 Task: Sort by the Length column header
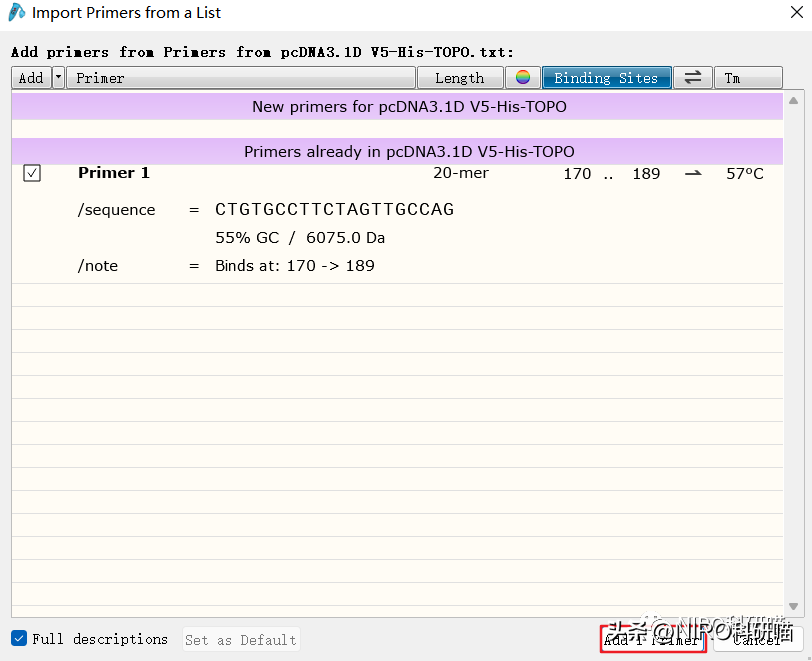tap(459, 78)
